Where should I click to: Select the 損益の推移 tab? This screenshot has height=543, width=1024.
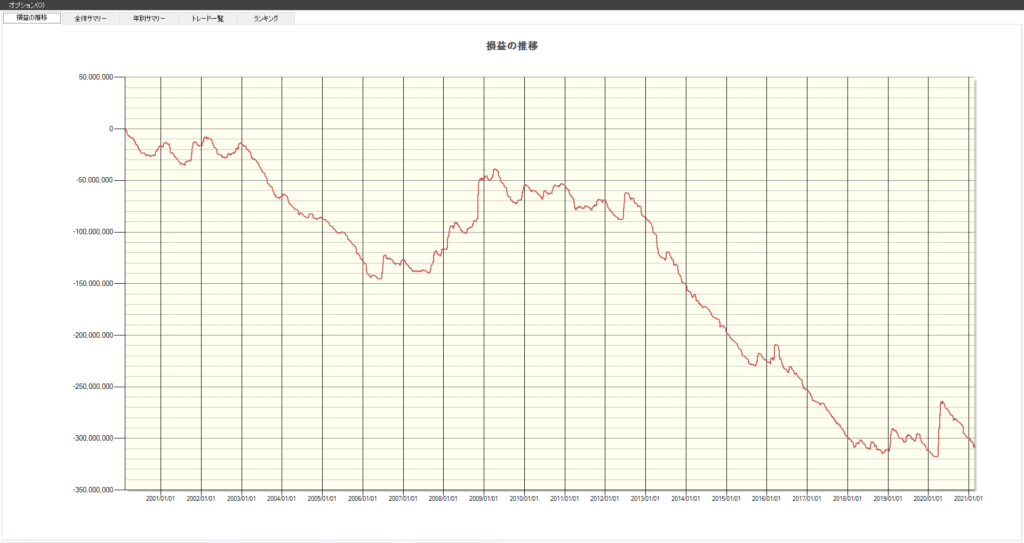point(31,18)
